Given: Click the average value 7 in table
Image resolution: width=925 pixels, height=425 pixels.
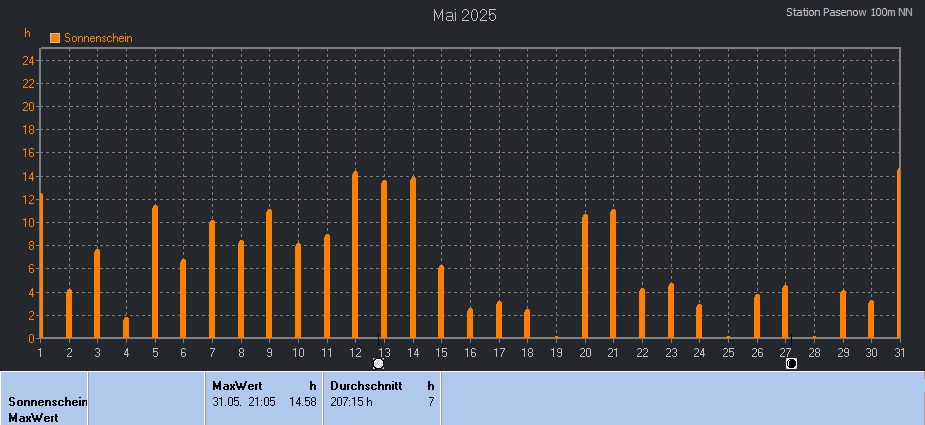Looking at the screenshot, I should pyautogui.click(x=431, y=403).
